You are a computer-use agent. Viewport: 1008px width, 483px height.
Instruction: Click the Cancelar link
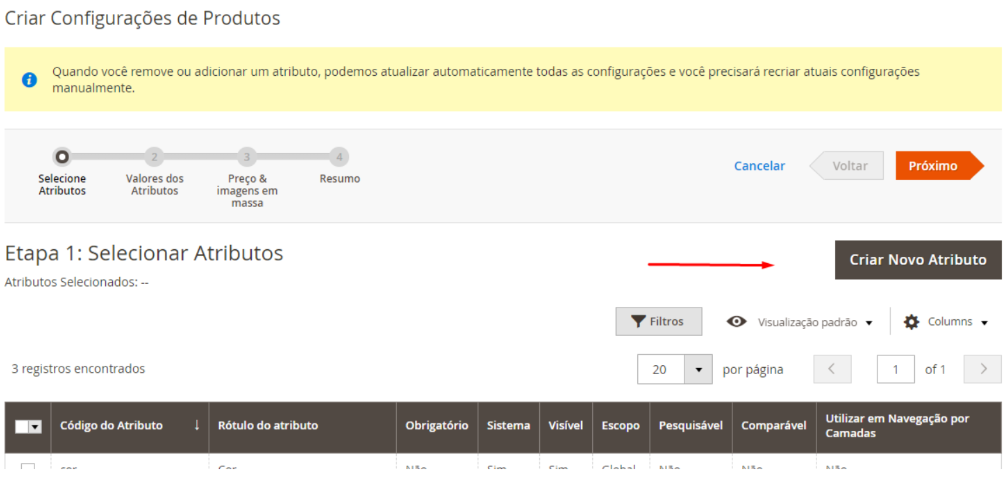click(759, 166)
